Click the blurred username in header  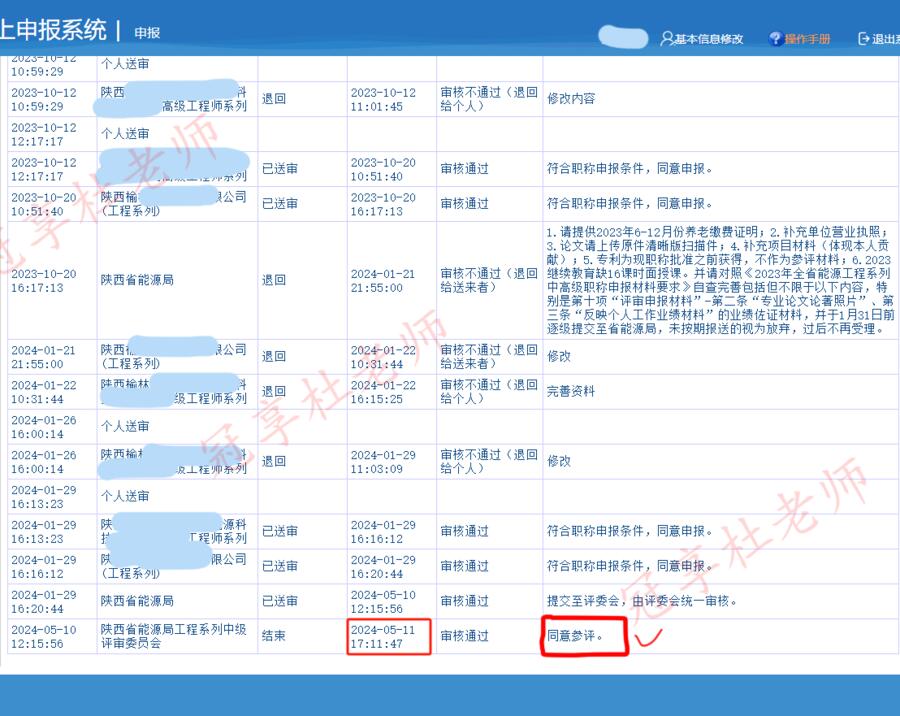[623, 38]
